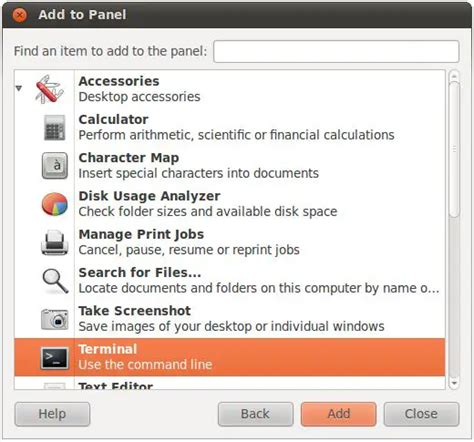Click the Add button
The width and height of the screenshot is (474, 442).
click(338, 414)
